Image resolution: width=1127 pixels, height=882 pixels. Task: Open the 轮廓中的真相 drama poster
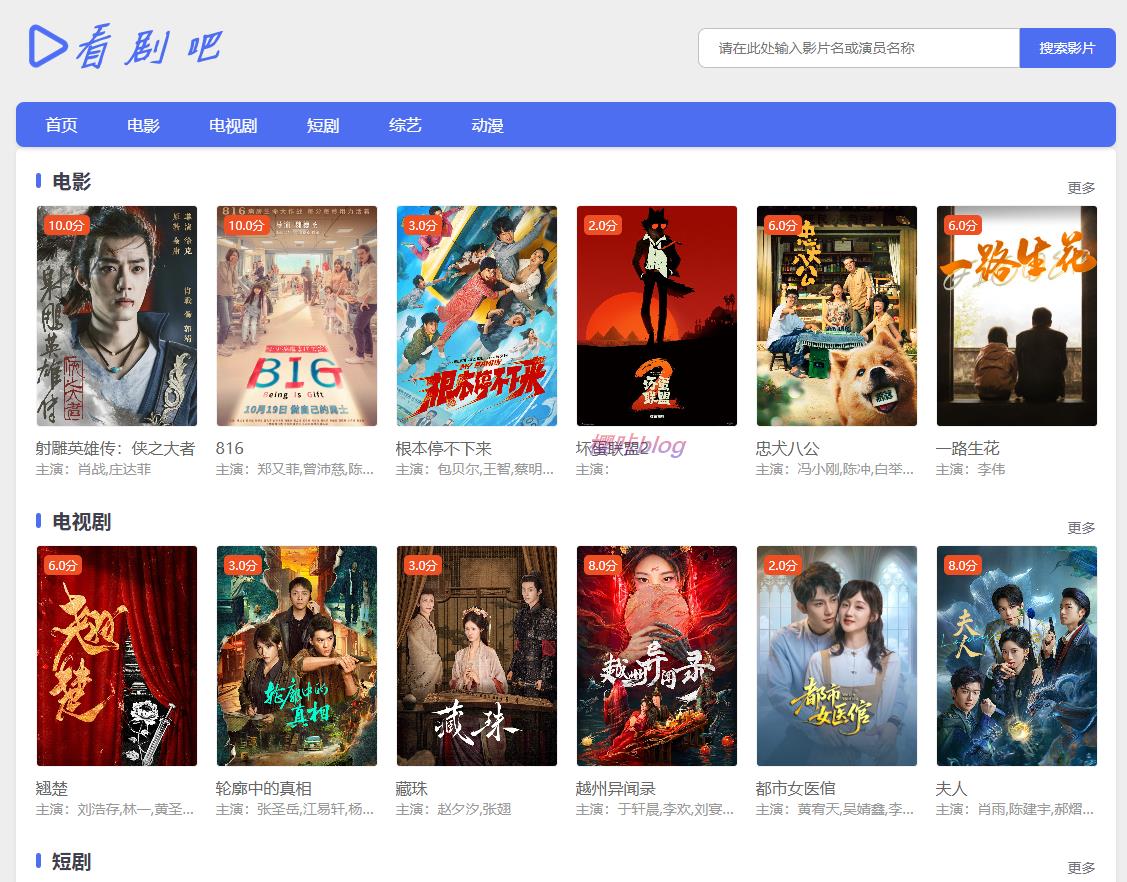[x=297, y=656]
